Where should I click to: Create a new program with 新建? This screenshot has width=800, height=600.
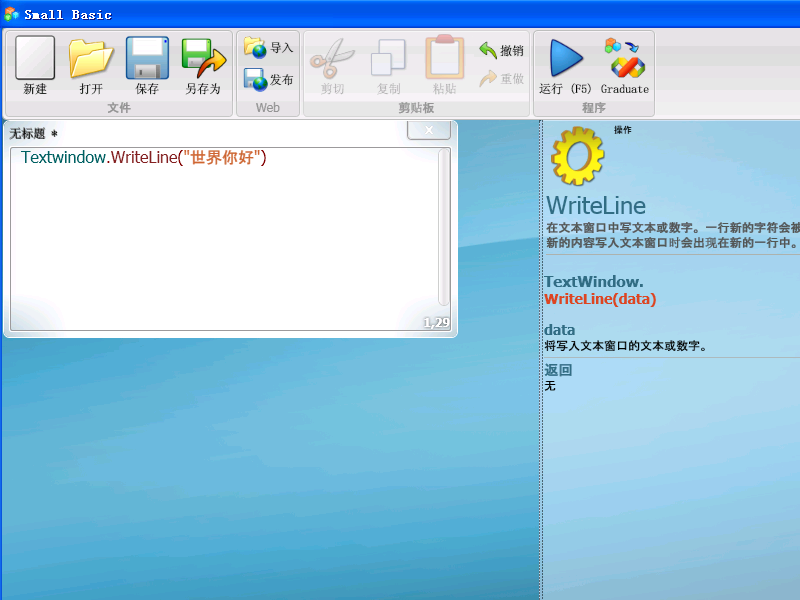pyautogui.click(x=35, y=60)
